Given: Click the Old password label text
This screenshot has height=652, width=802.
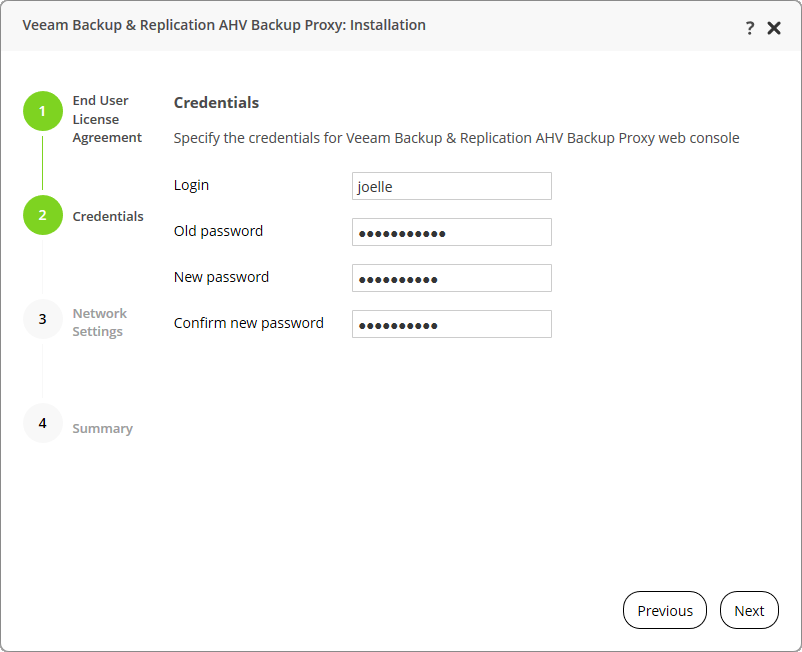Looking at the screenshot, I should 218,231.
